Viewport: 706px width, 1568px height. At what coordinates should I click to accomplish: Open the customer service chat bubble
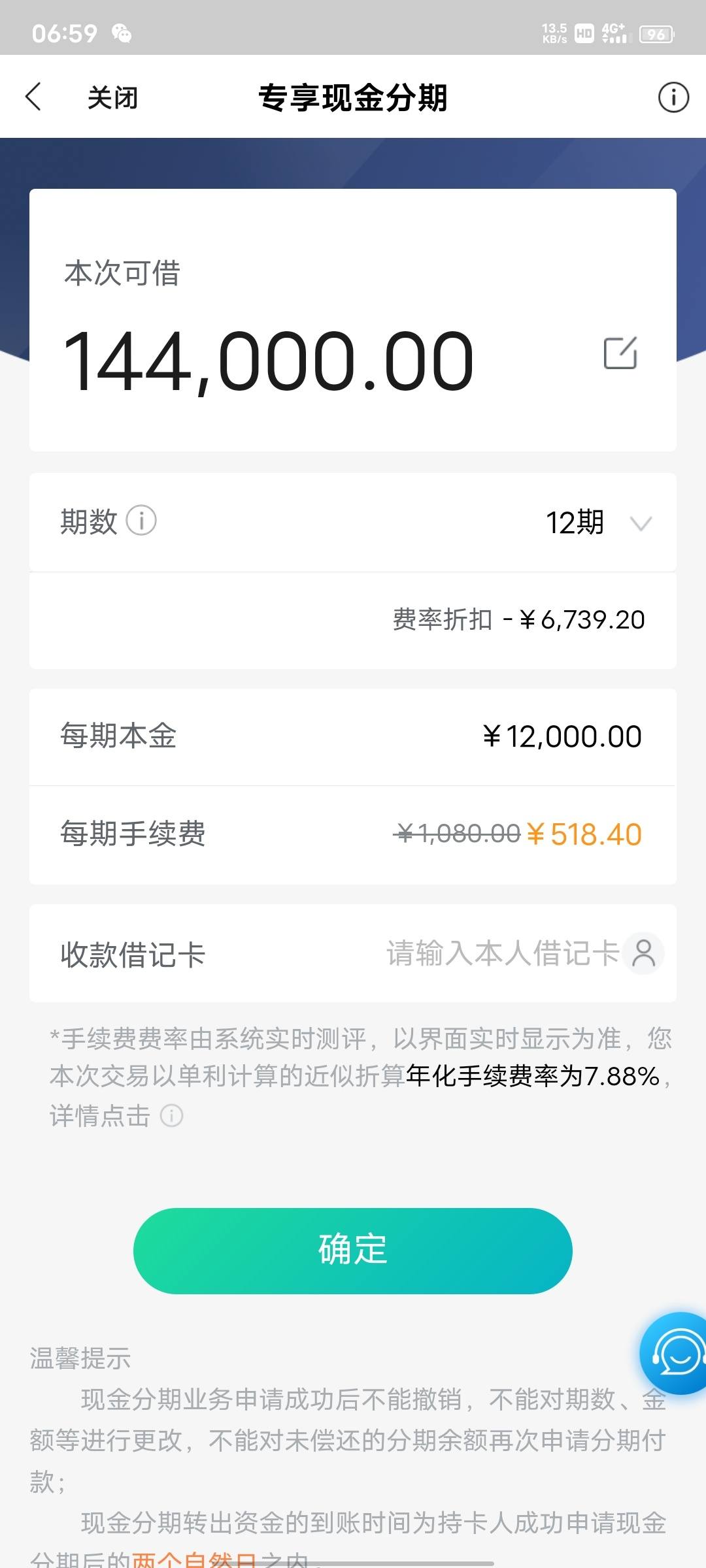pyautogui.click(x=673, y=1353)
